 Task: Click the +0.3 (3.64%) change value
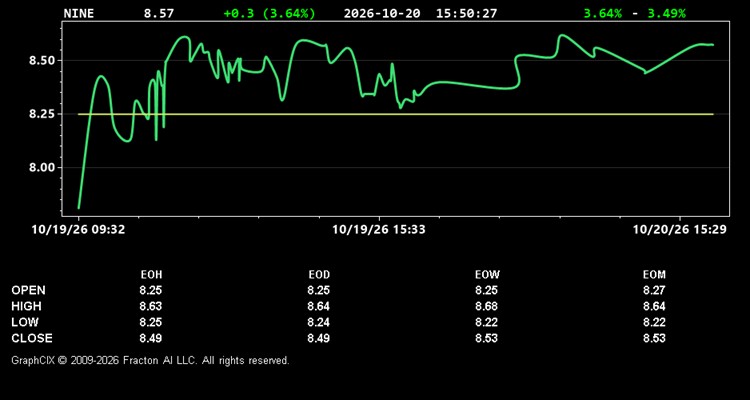(x=270, y=13)
